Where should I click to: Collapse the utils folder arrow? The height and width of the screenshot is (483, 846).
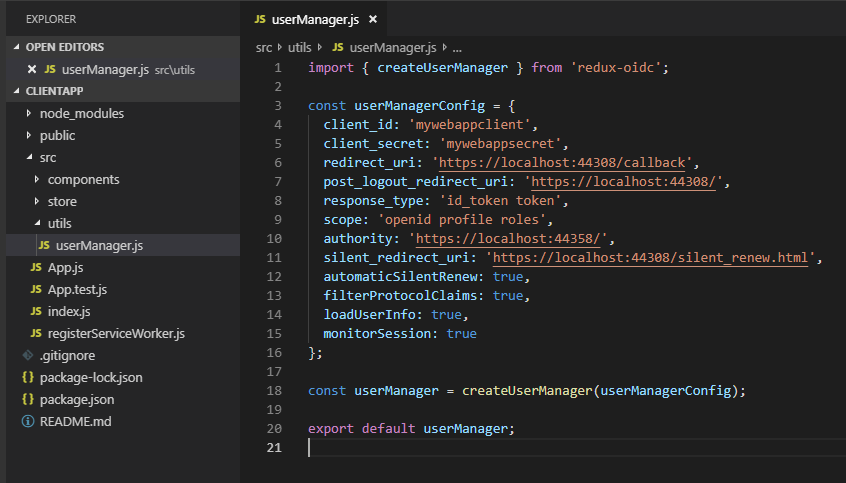[37, 223]
